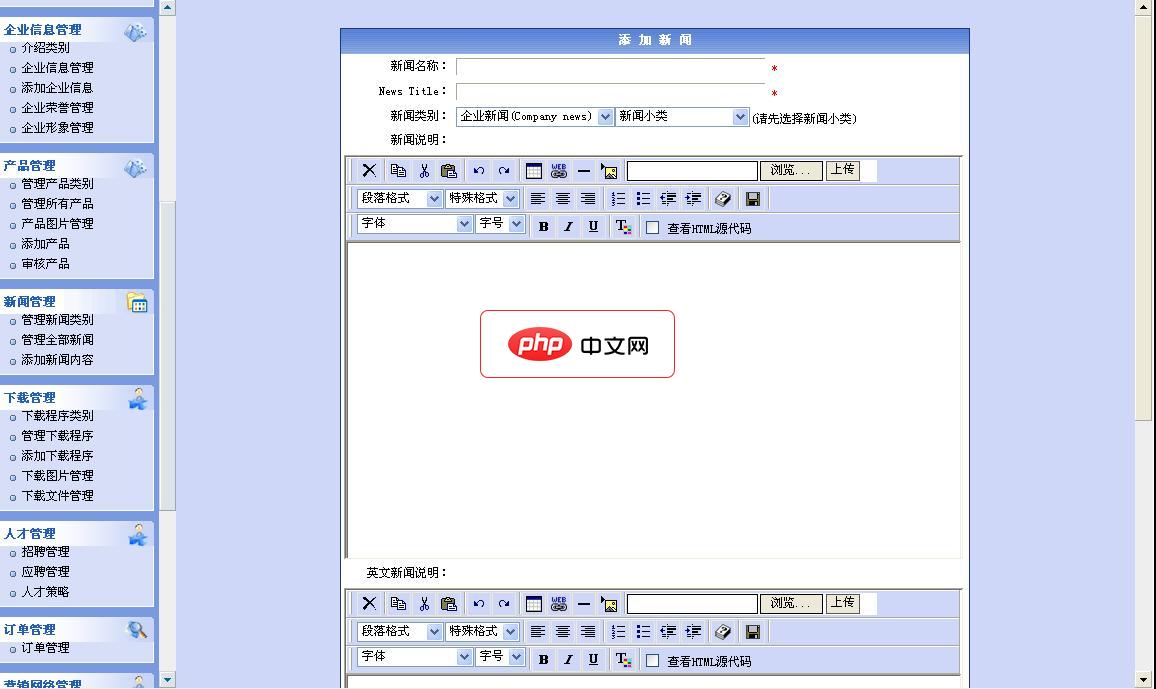The width and height of the screenshot is (1156, 689).
Task: Click the Insert Table icon
Action: coord(534,169)
